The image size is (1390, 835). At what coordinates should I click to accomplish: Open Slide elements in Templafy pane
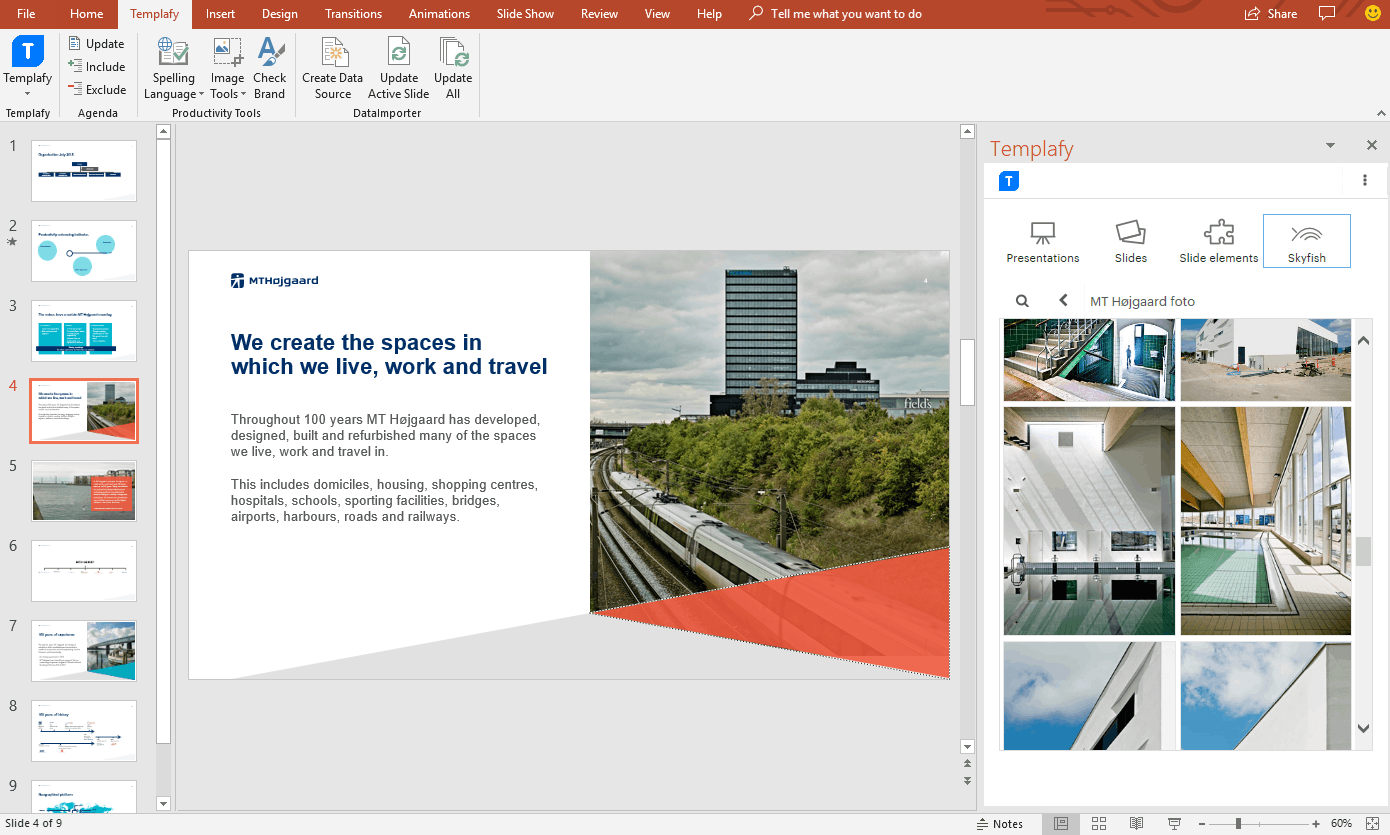1219,241
